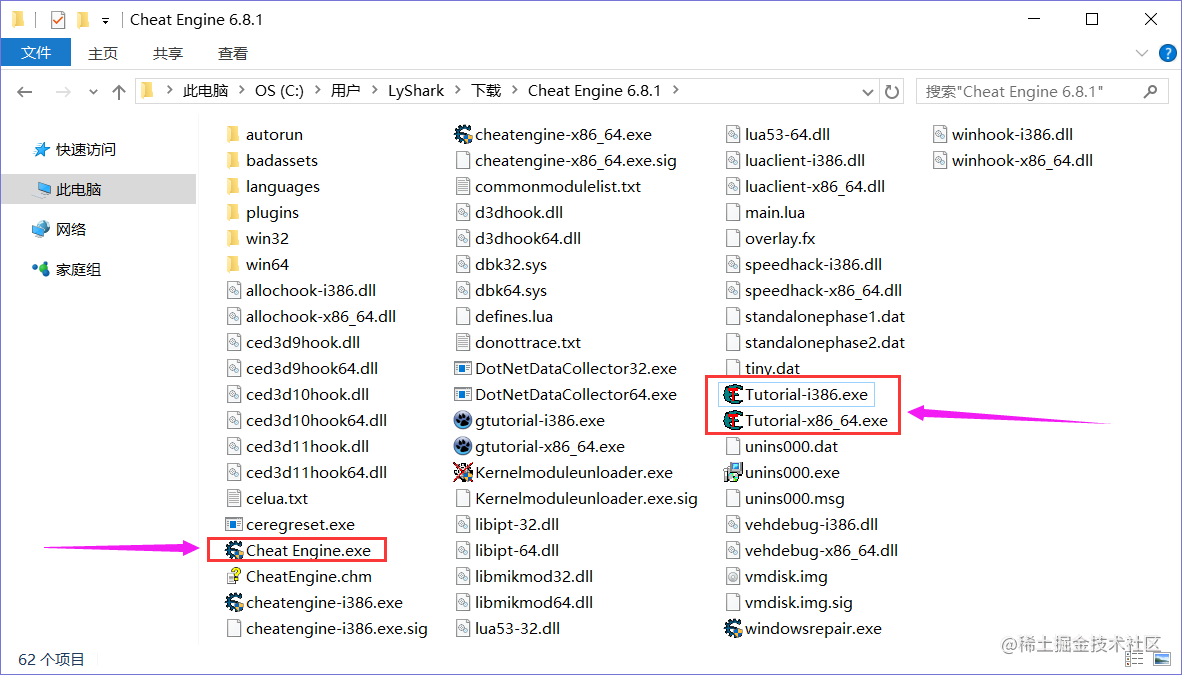Select 家庭组 in navigation pane
The image size is (1182, 675).
click(78, 269)
